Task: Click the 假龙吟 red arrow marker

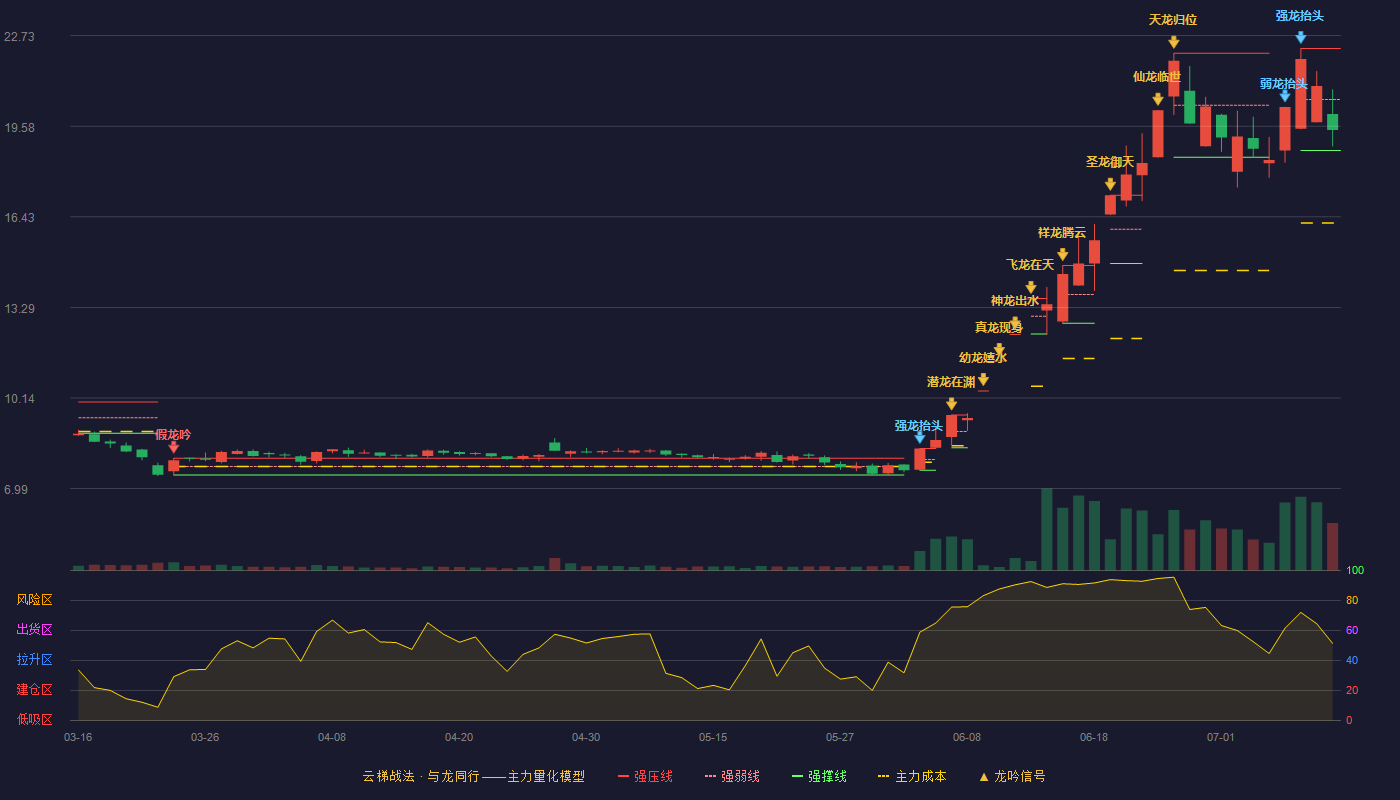Action: pos(173,448)
